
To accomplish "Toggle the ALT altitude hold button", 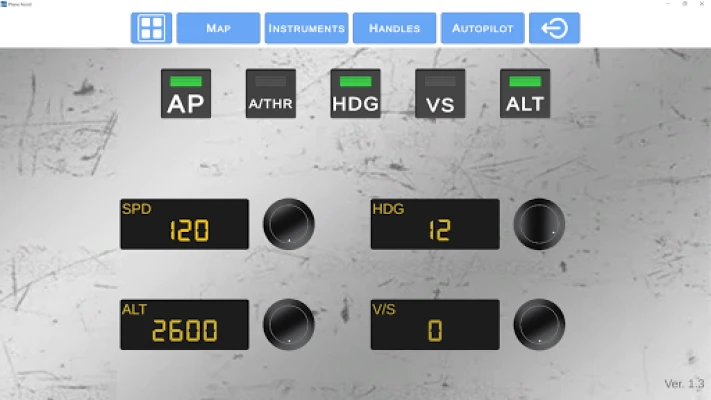I will (x=525, y=94).
